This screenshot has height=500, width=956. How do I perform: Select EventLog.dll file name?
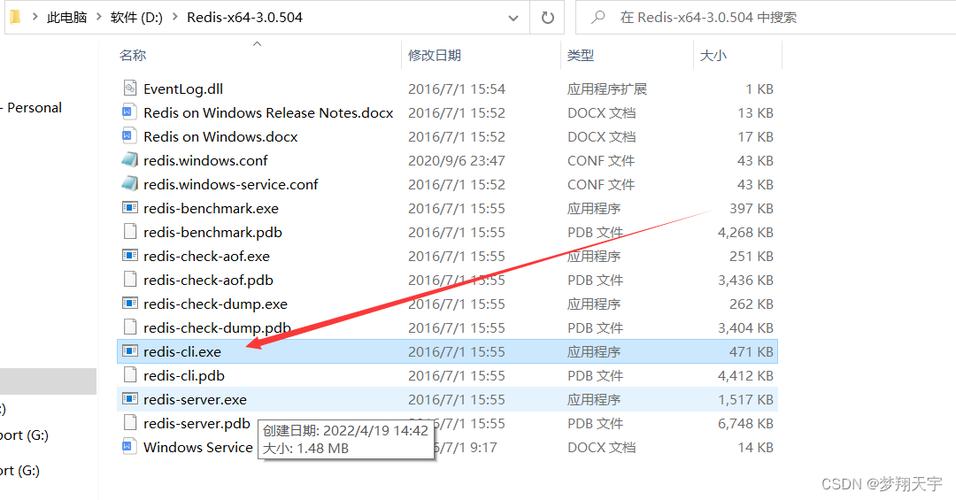point(183,89)
